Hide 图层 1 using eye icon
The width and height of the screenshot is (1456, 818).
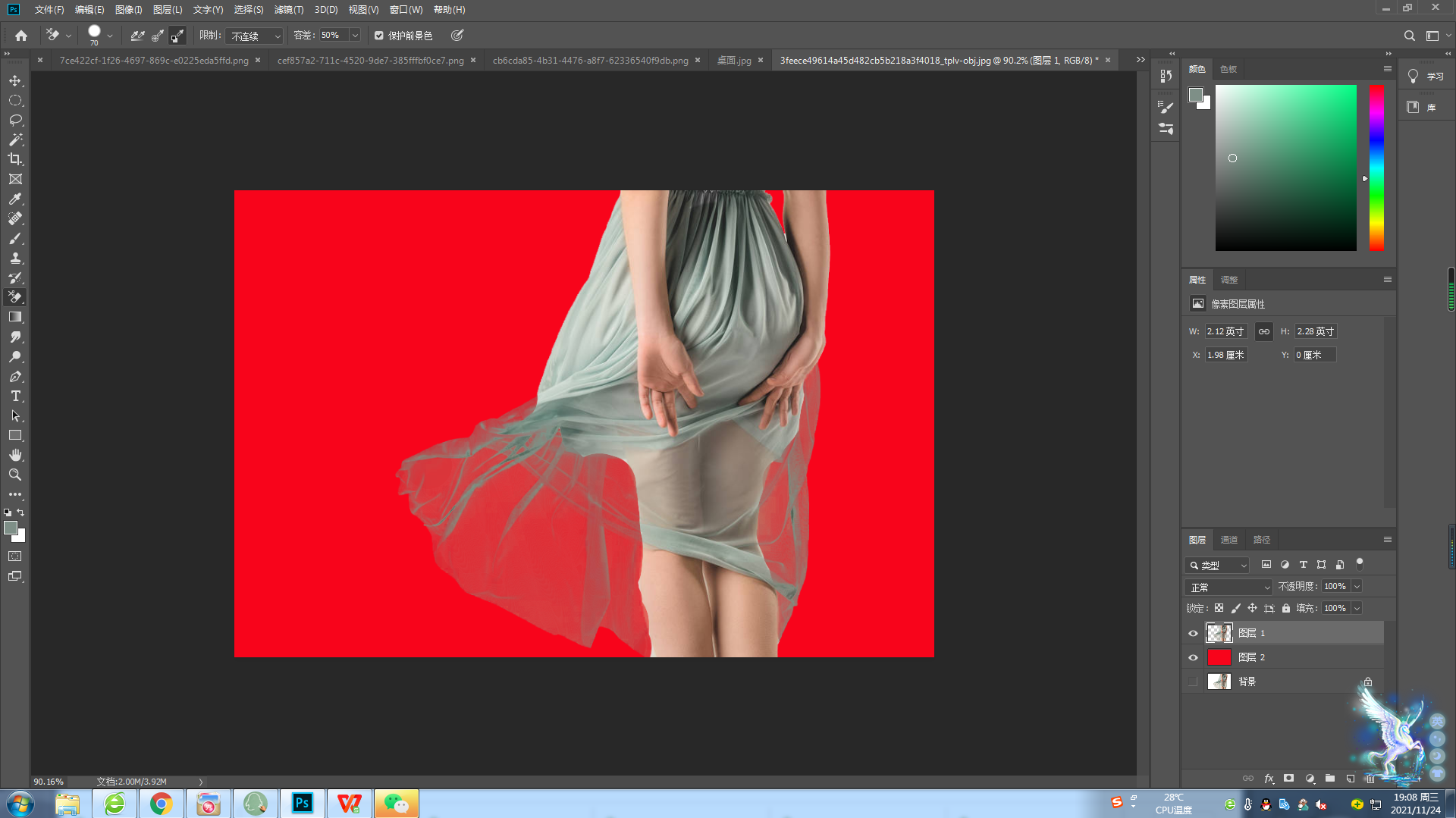pos(1193,633)
